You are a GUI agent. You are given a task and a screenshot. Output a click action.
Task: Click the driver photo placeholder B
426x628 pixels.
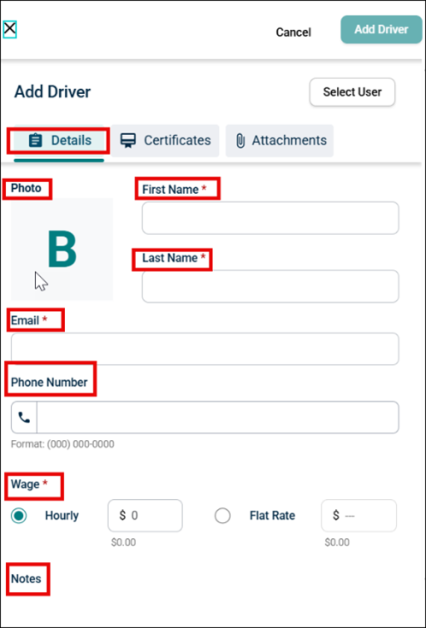point(62,249)
